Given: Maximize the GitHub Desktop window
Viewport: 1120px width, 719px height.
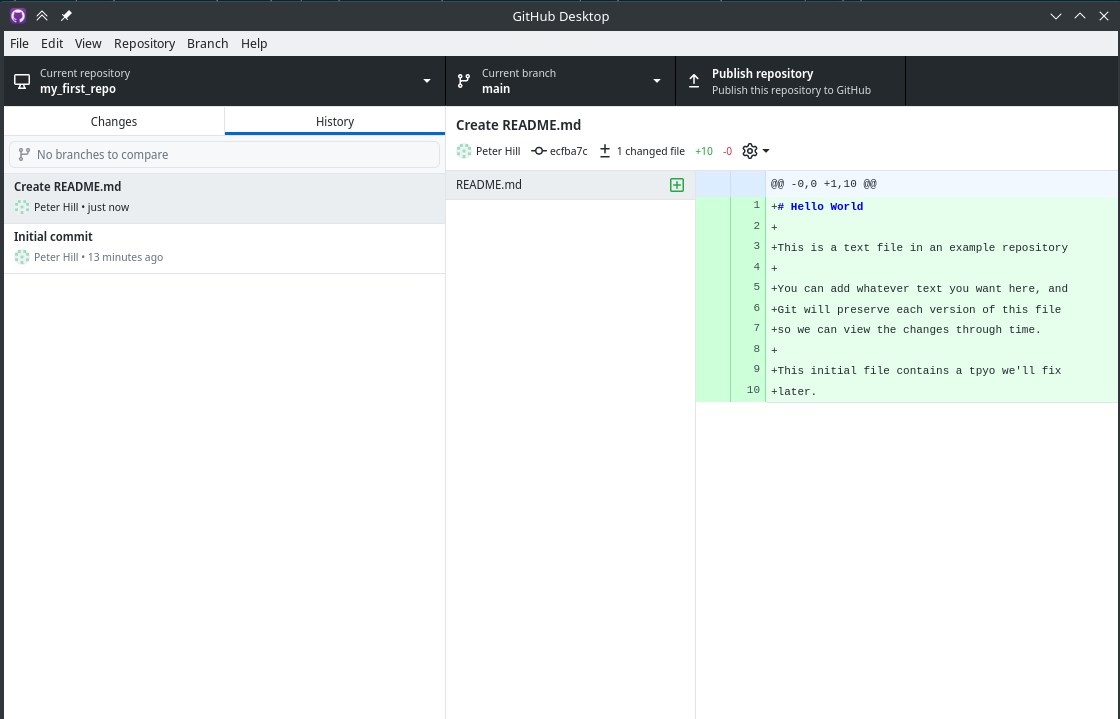Looking at the screenshot, I should 1080,16.
